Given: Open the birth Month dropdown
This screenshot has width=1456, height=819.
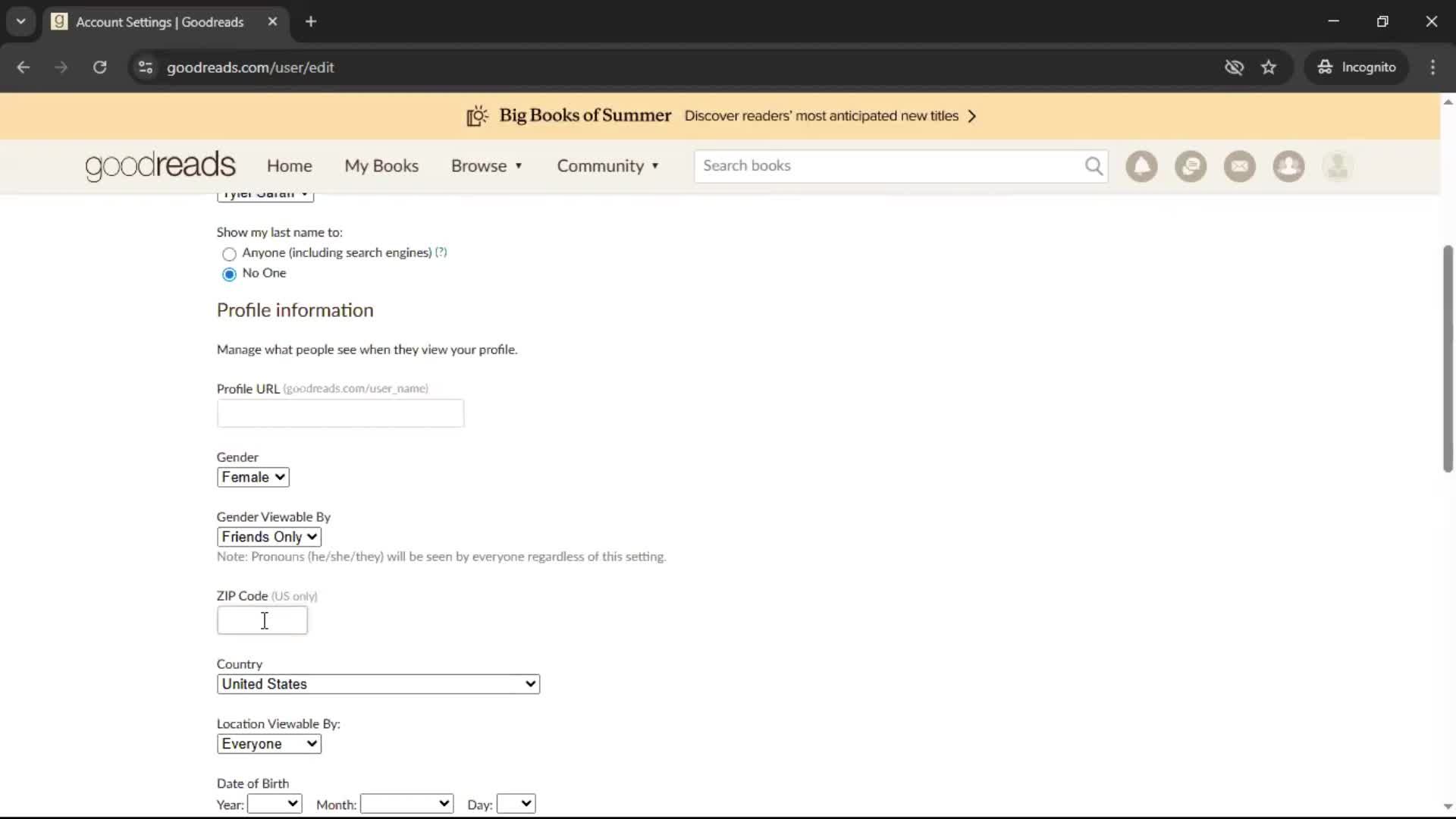Looking at the screenshot, I should click(x=406, y=804).
